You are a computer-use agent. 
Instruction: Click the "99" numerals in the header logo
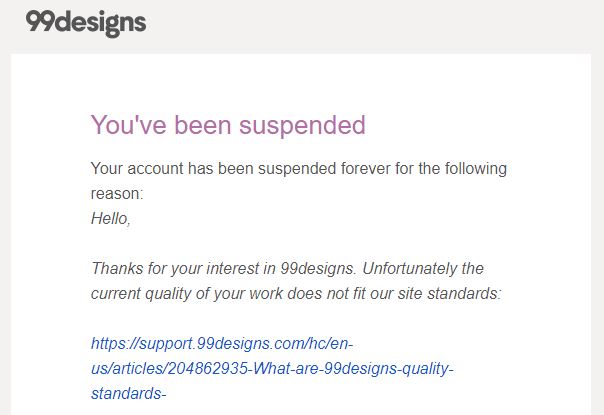point(40,21)
